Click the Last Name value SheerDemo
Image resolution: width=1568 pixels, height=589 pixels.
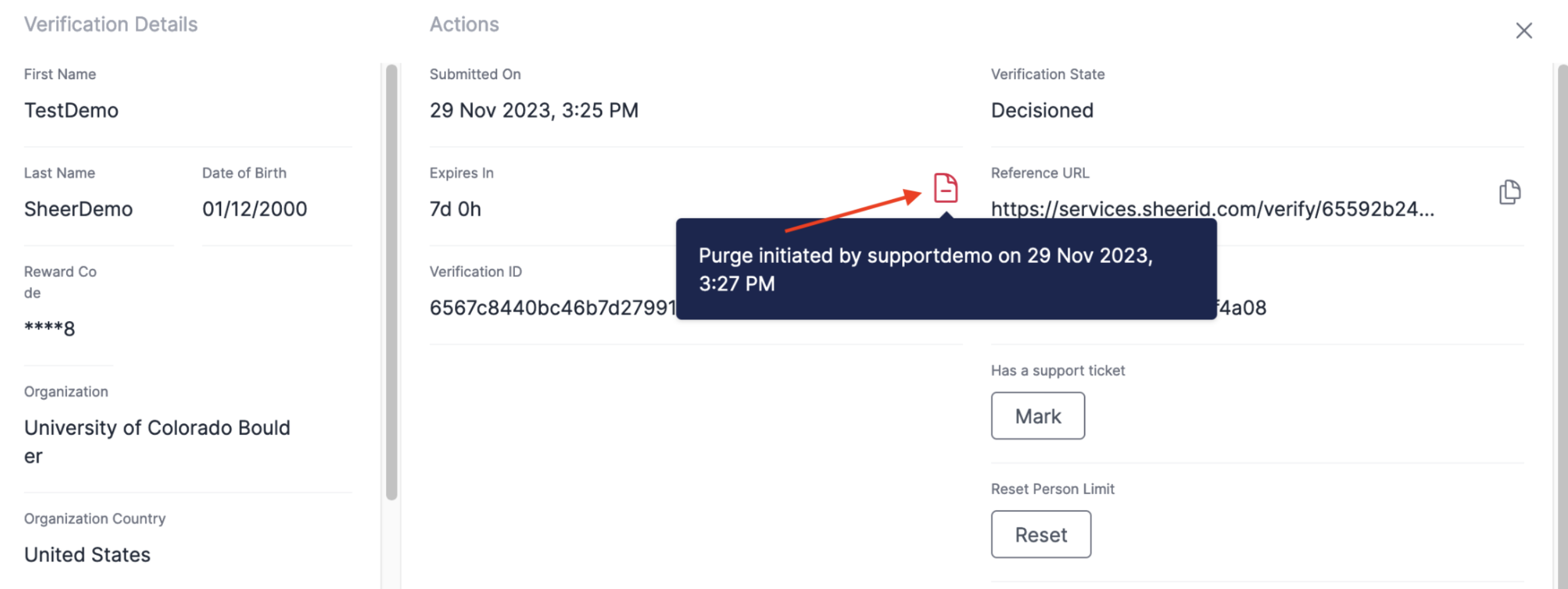pyautogui.click(x=78, y=209)
